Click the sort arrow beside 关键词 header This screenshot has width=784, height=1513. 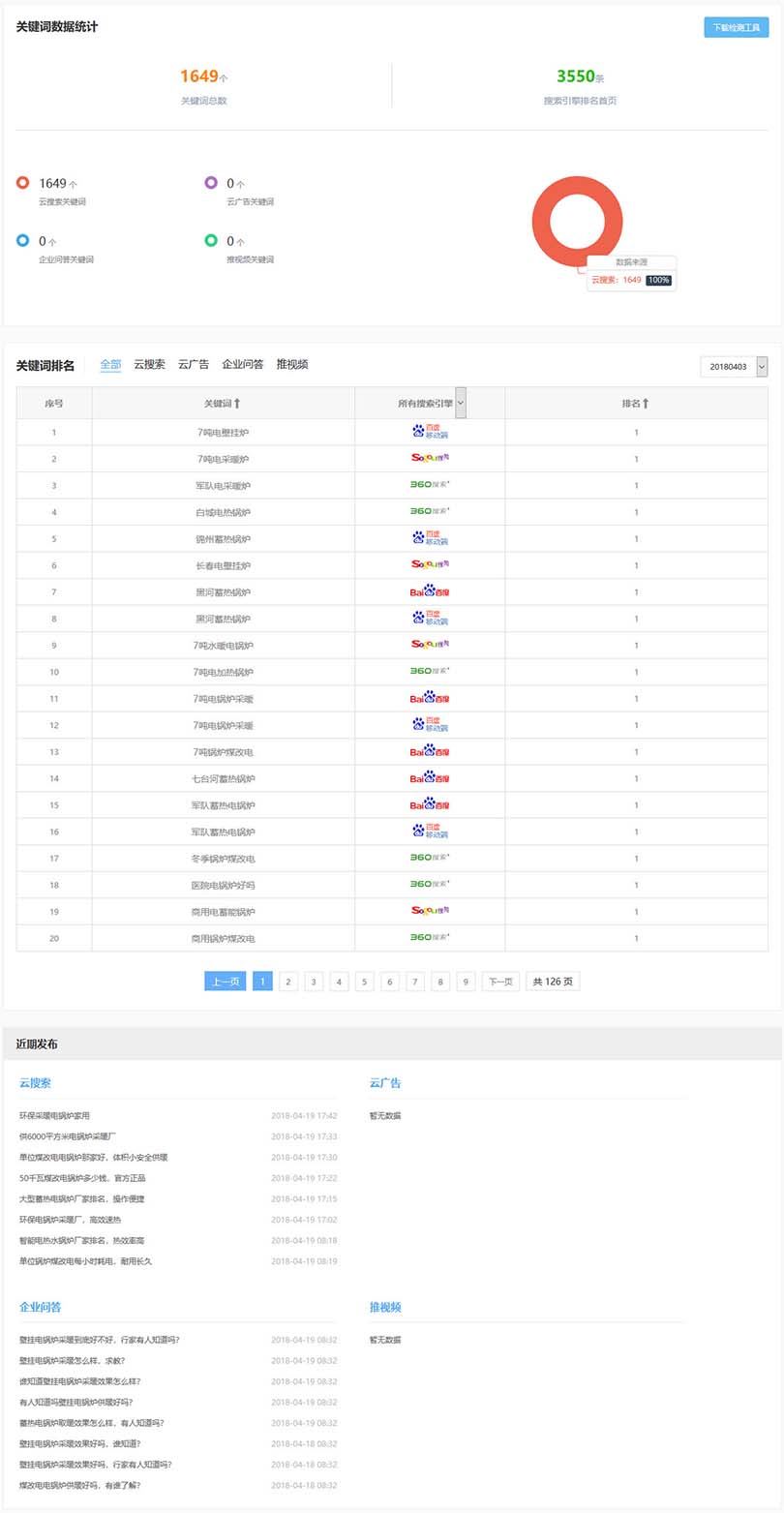pyautogui.click(x=237, y=403)
